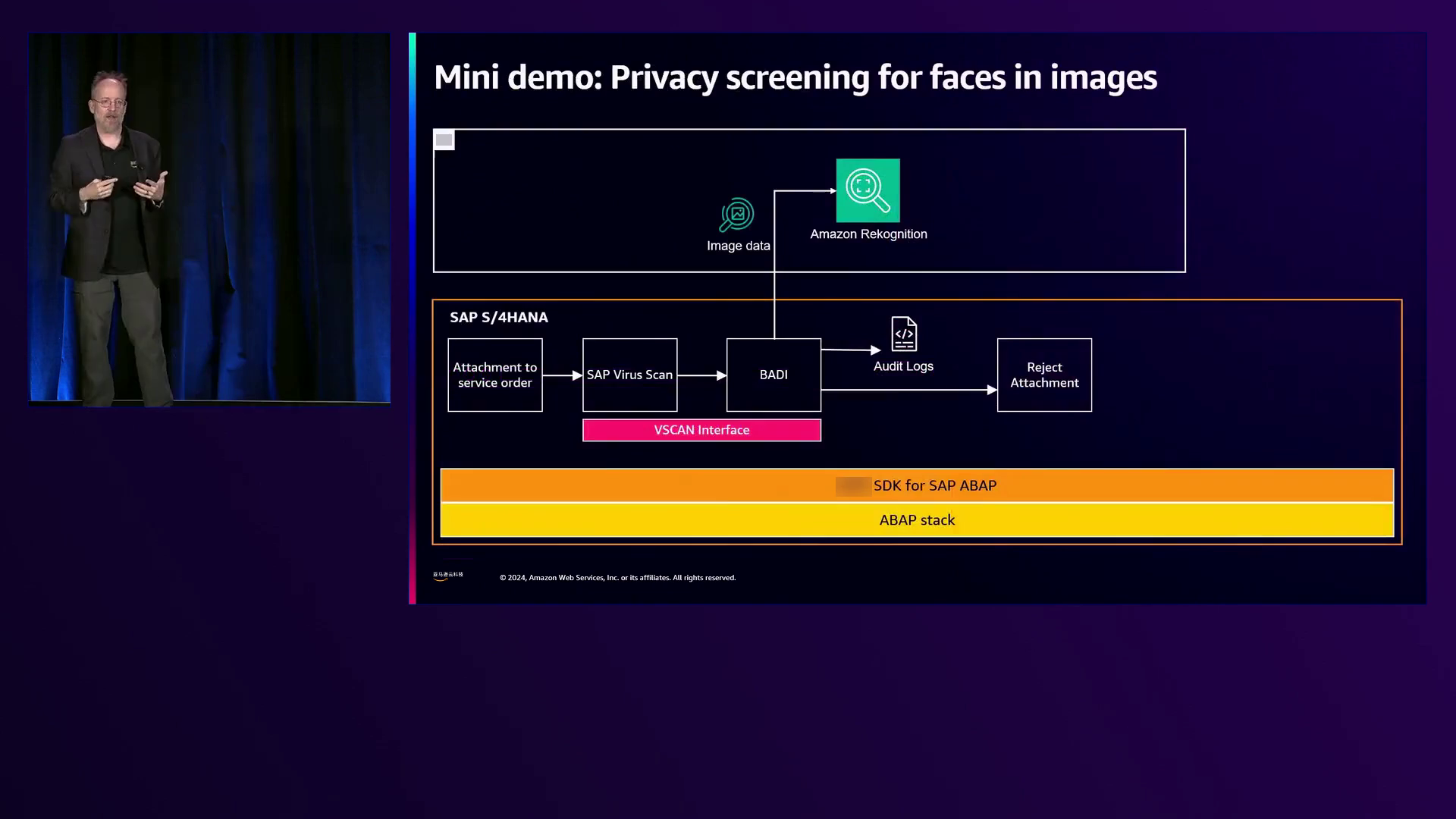The image size is (1456, 819).
Task: Click the BADI box
Action: pos(773,375)
